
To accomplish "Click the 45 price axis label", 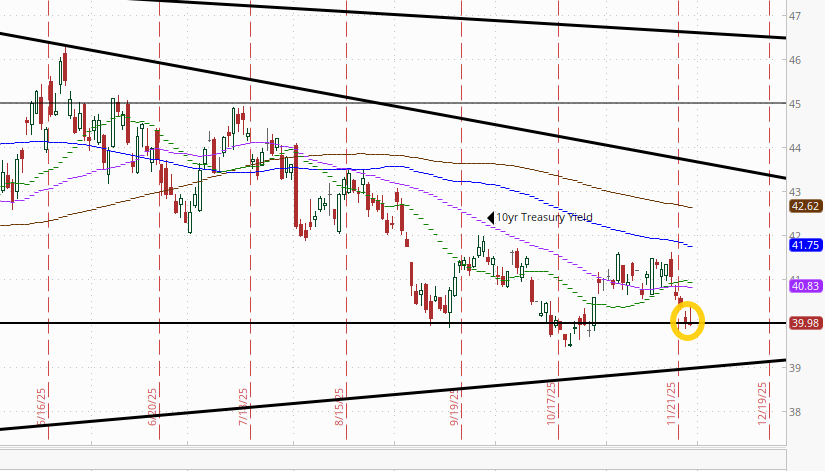I will coord(794,104).
